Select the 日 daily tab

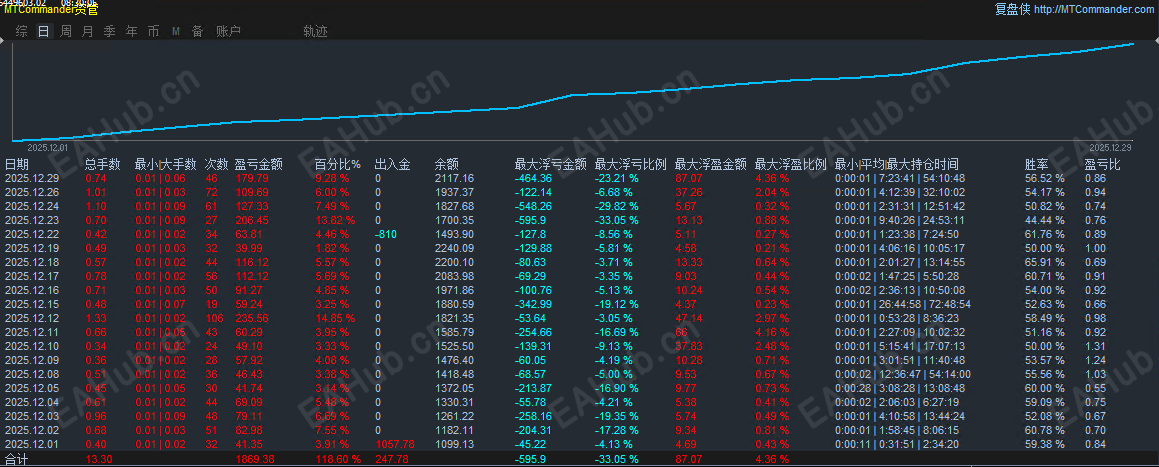pyautogui.click(x=44, y=31)
